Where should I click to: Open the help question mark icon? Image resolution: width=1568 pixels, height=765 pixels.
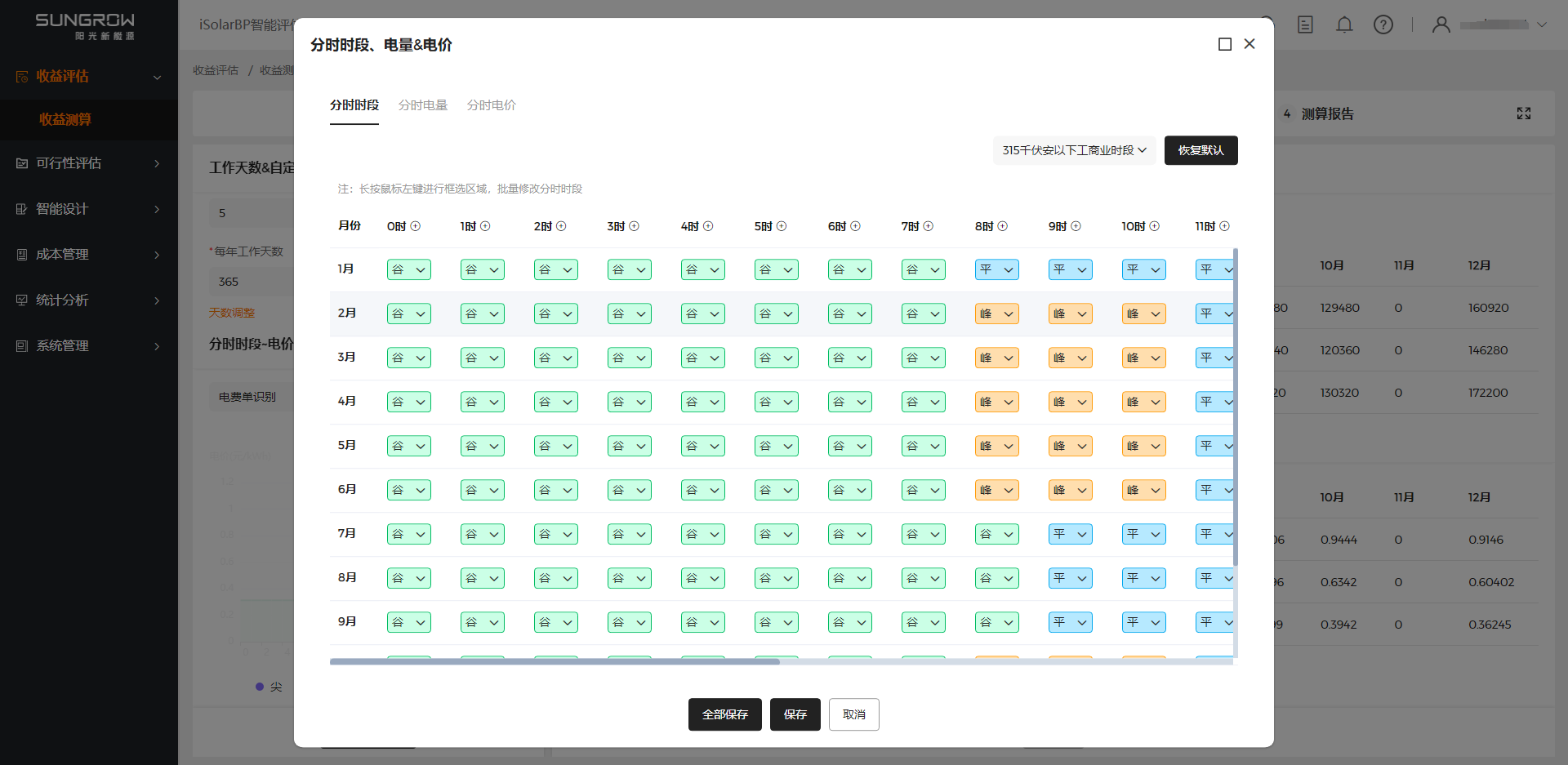pos(1383,24)
